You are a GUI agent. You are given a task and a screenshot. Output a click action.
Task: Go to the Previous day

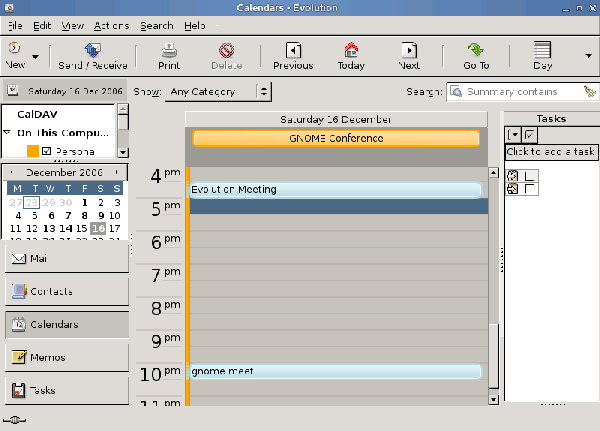292,50
